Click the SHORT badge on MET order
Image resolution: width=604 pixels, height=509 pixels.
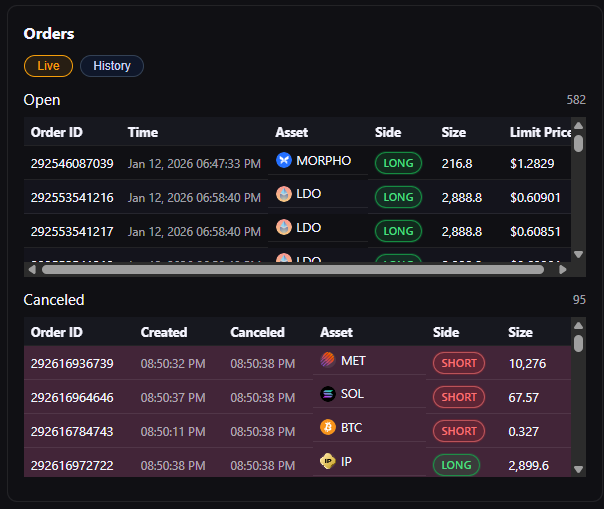coord(458,363)
